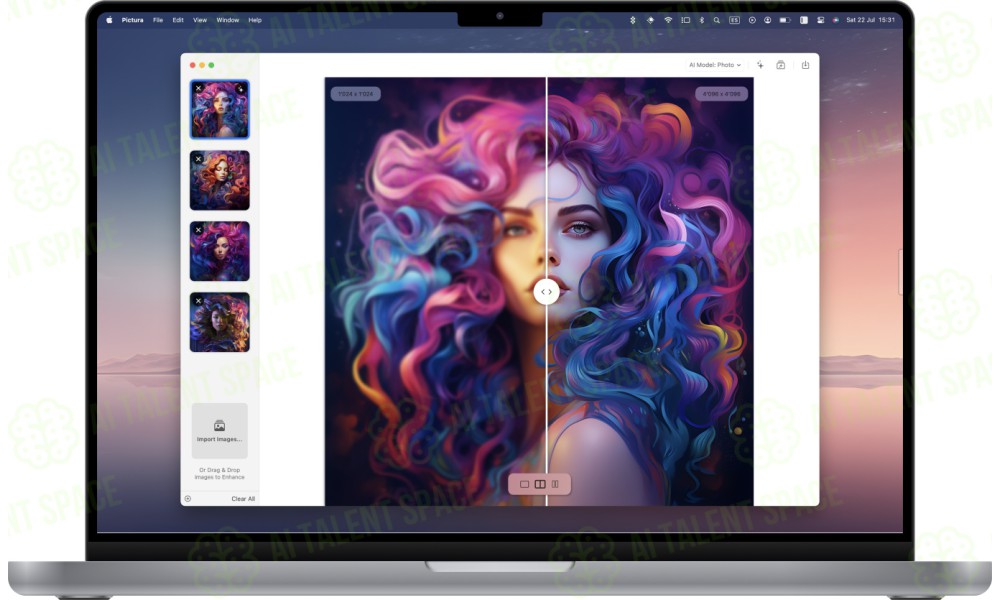
Task: Switch to single image view mode
Action: (524, 485)
